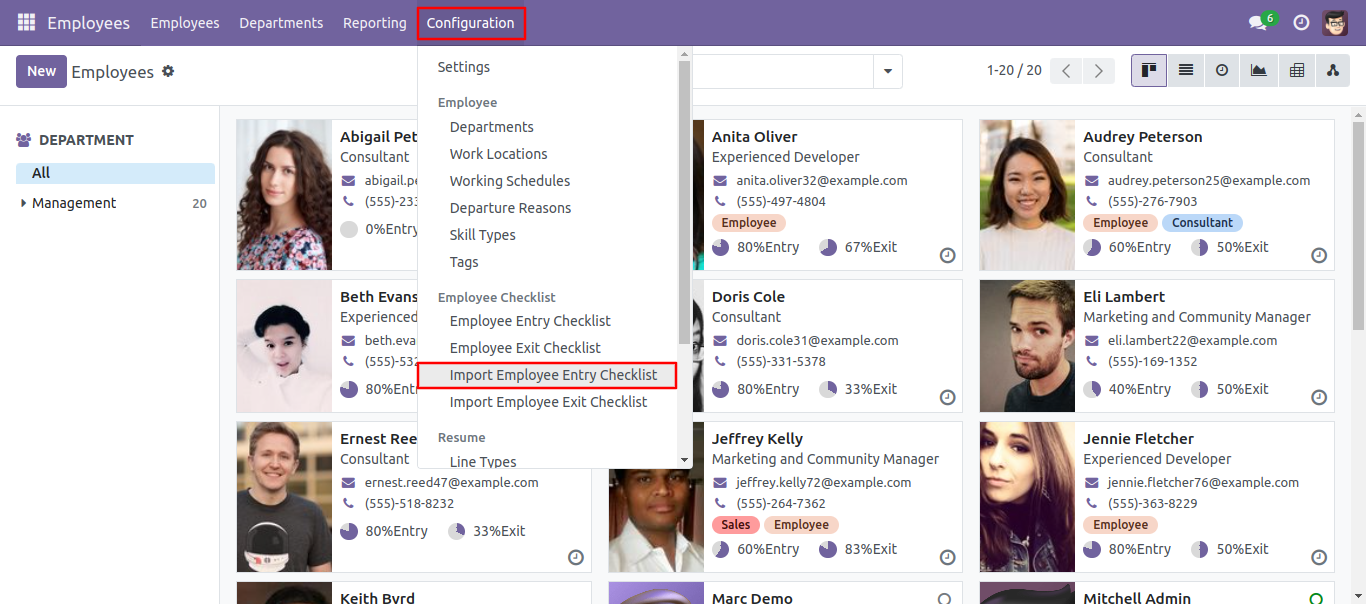Select Import Employee Entry Checklist

(x=547, y=375)
